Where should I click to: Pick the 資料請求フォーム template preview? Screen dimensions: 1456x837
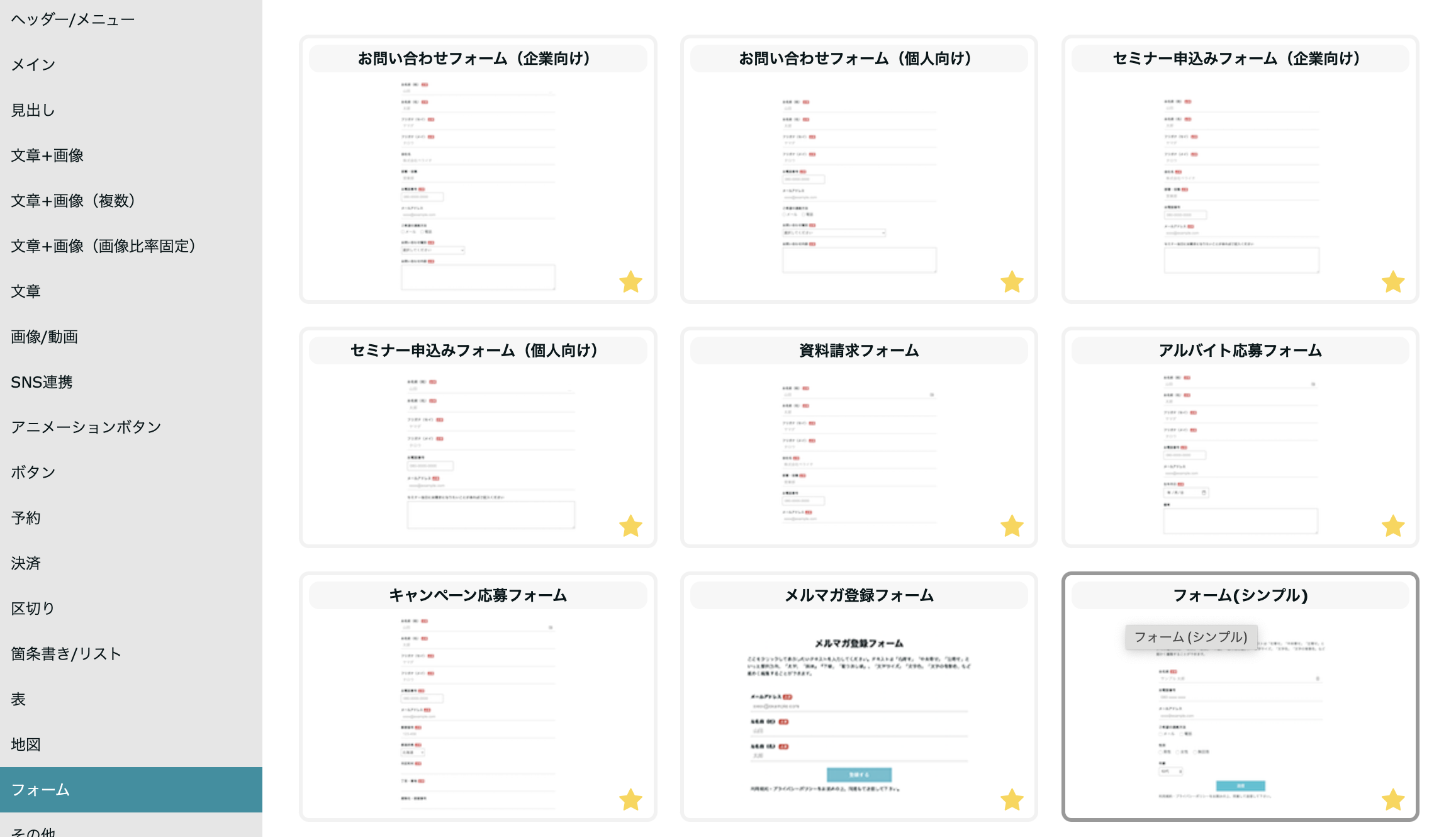pyautogui.click(x=859, y=453)
